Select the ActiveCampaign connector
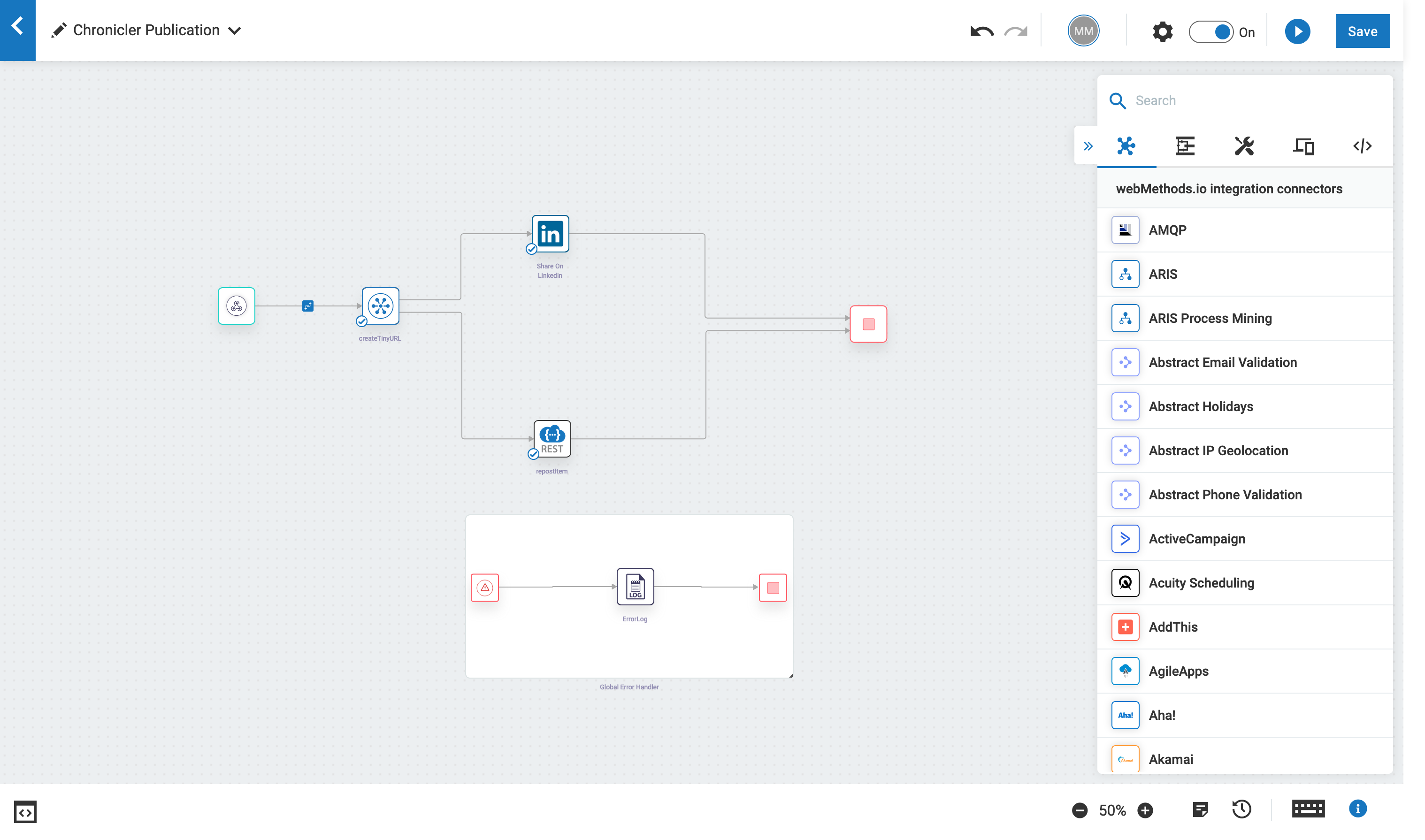The width and height of the screenshot is (1425, 840). 1196,538
